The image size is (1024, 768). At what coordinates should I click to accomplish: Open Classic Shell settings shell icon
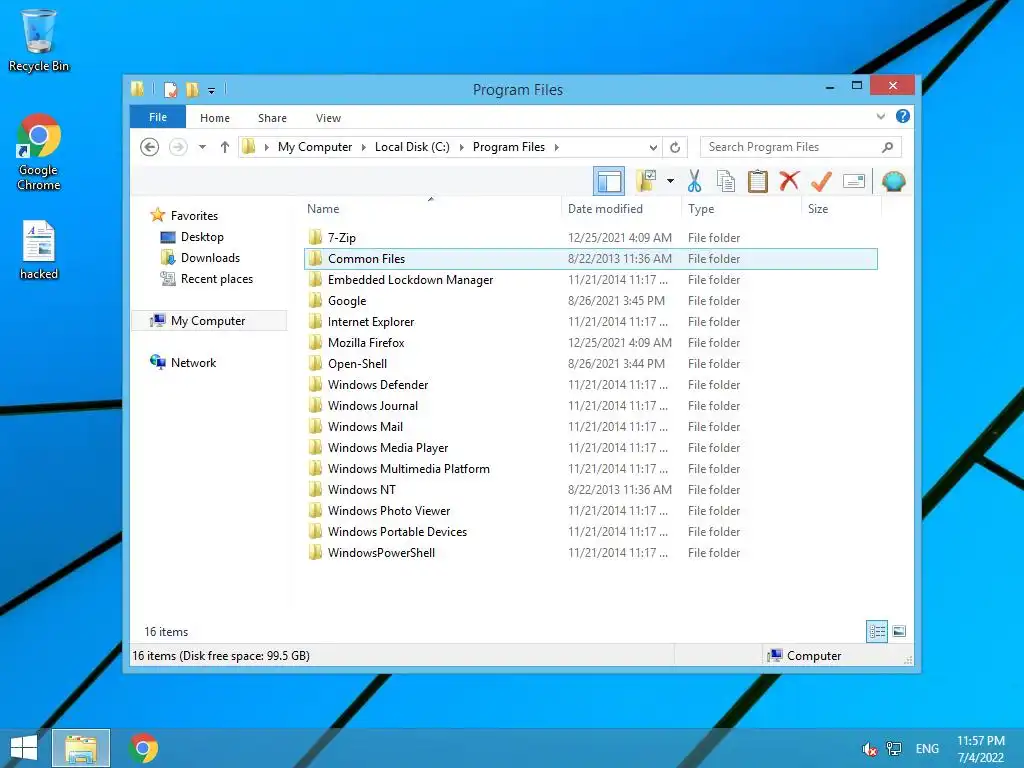point(893,182)
